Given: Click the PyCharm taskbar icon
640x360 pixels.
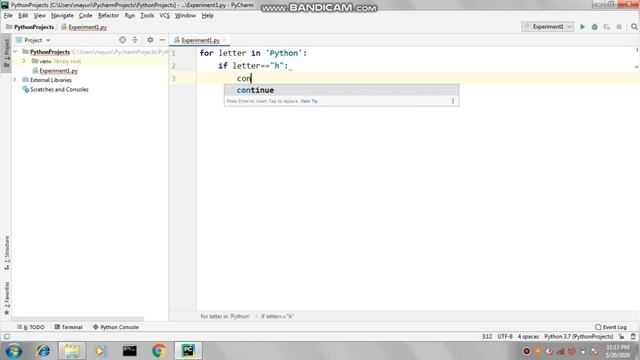Looking at the screenshot, I should click(188, 351).
